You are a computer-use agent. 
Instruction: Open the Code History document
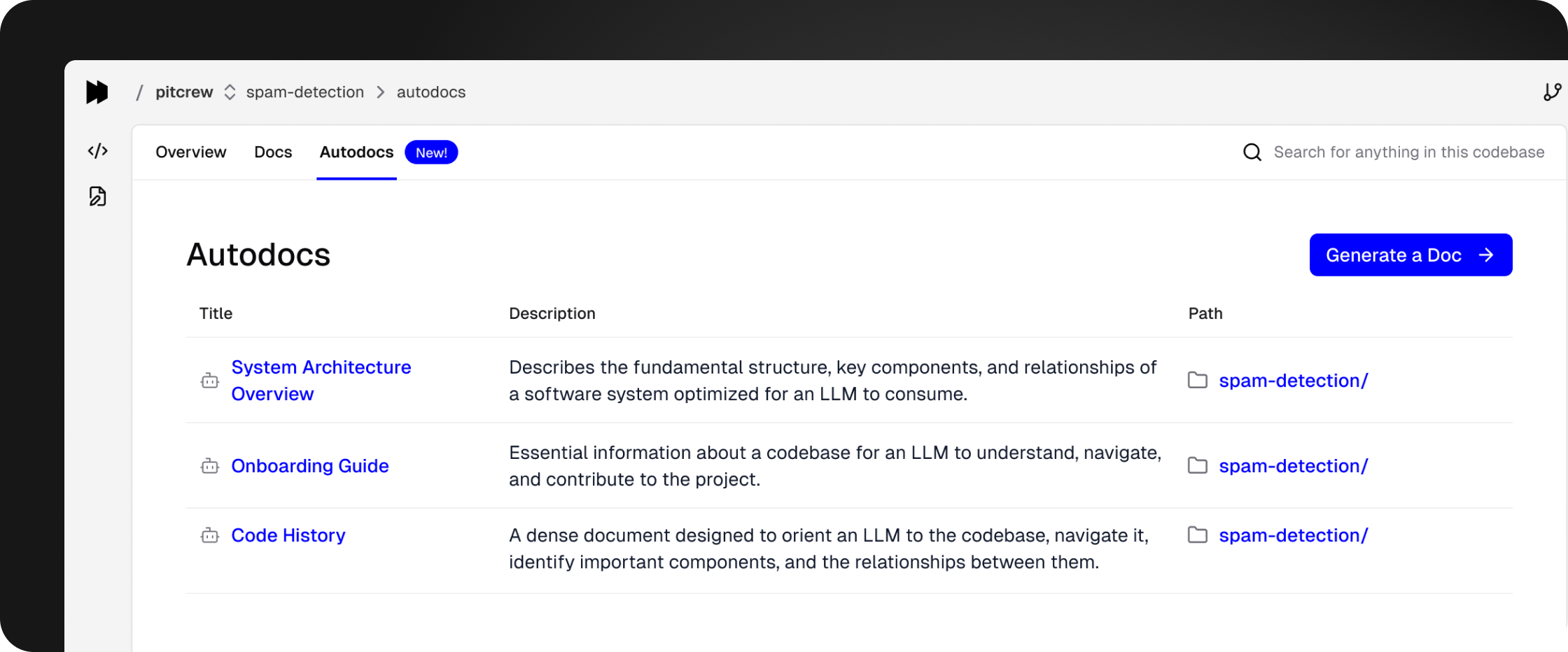coord(288,536)
